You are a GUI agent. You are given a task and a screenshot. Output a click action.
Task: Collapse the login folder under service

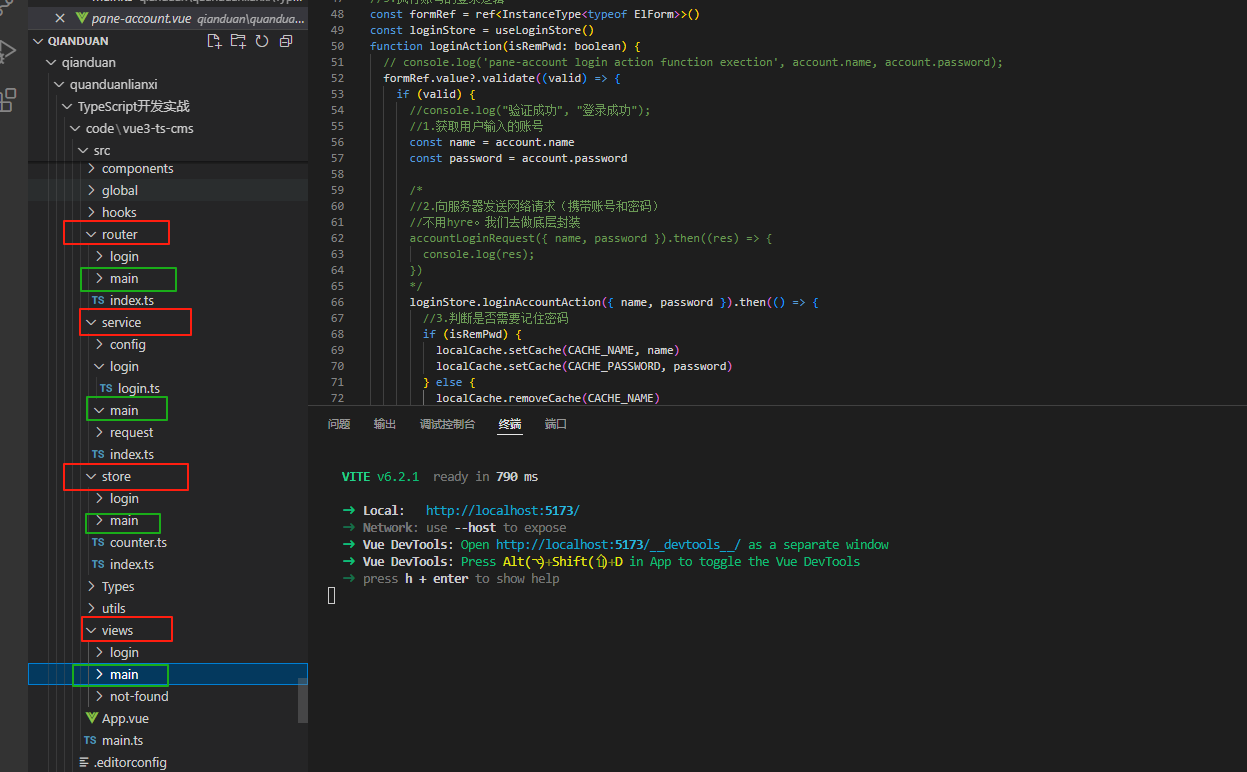pos(100,366)
